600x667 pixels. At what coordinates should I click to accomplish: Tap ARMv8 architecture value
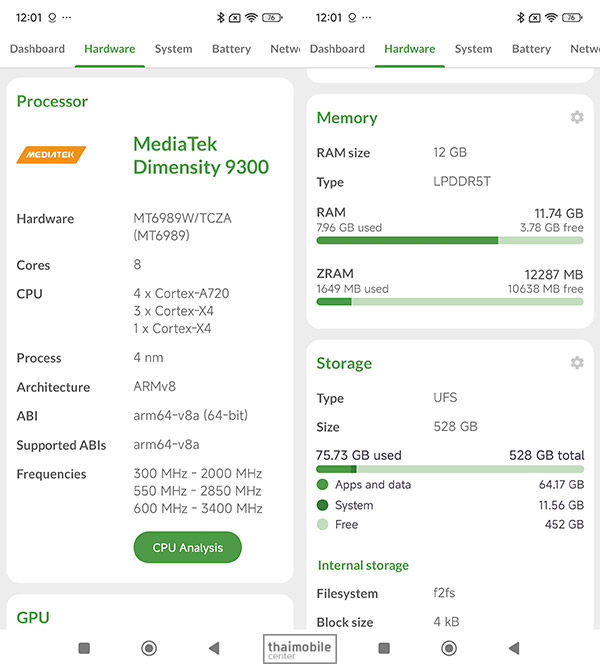pyautogui.click(x=154, y=386)
